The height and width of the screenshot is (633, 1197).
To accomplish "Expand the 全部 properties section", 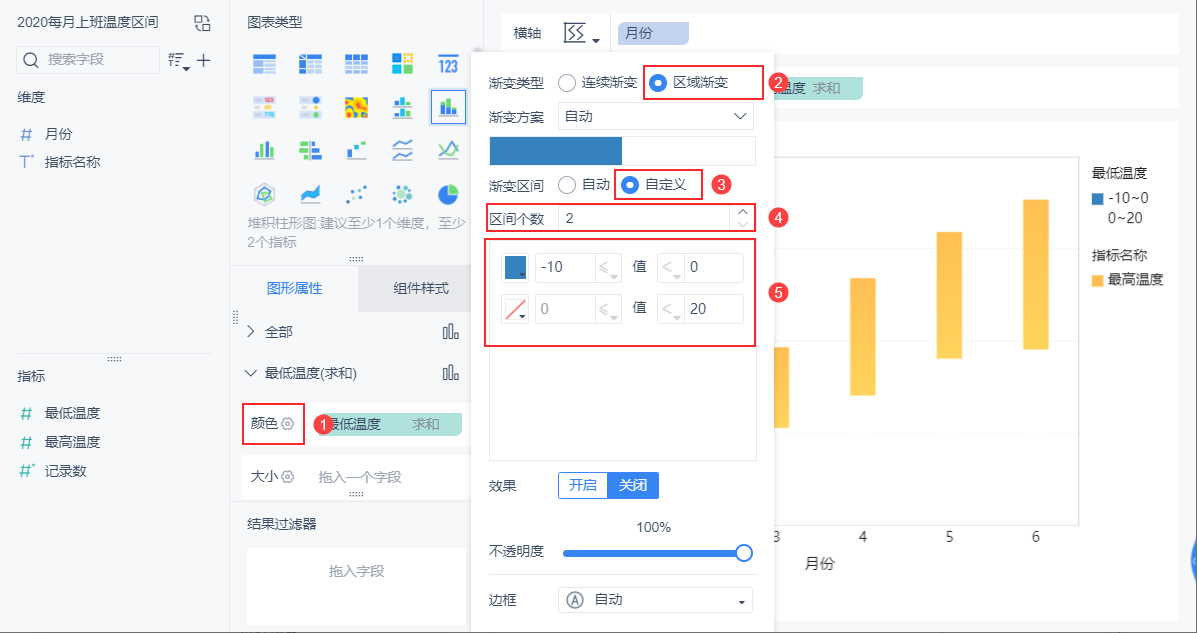I will pyautogui.click(x=251, y=332).
